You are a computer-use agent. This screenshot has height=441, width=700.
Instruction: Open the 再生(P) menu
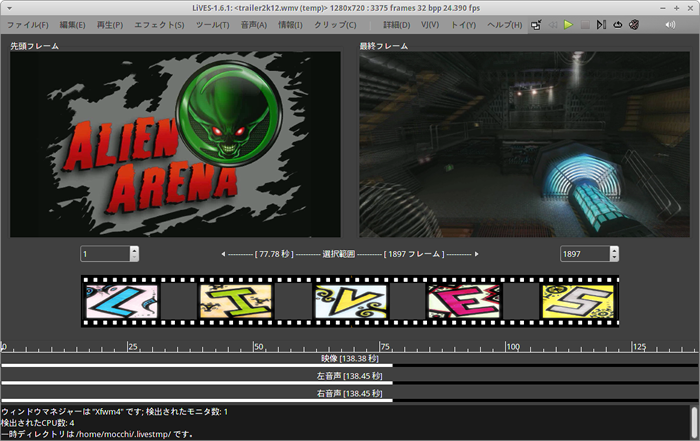(x=110, y=25)
